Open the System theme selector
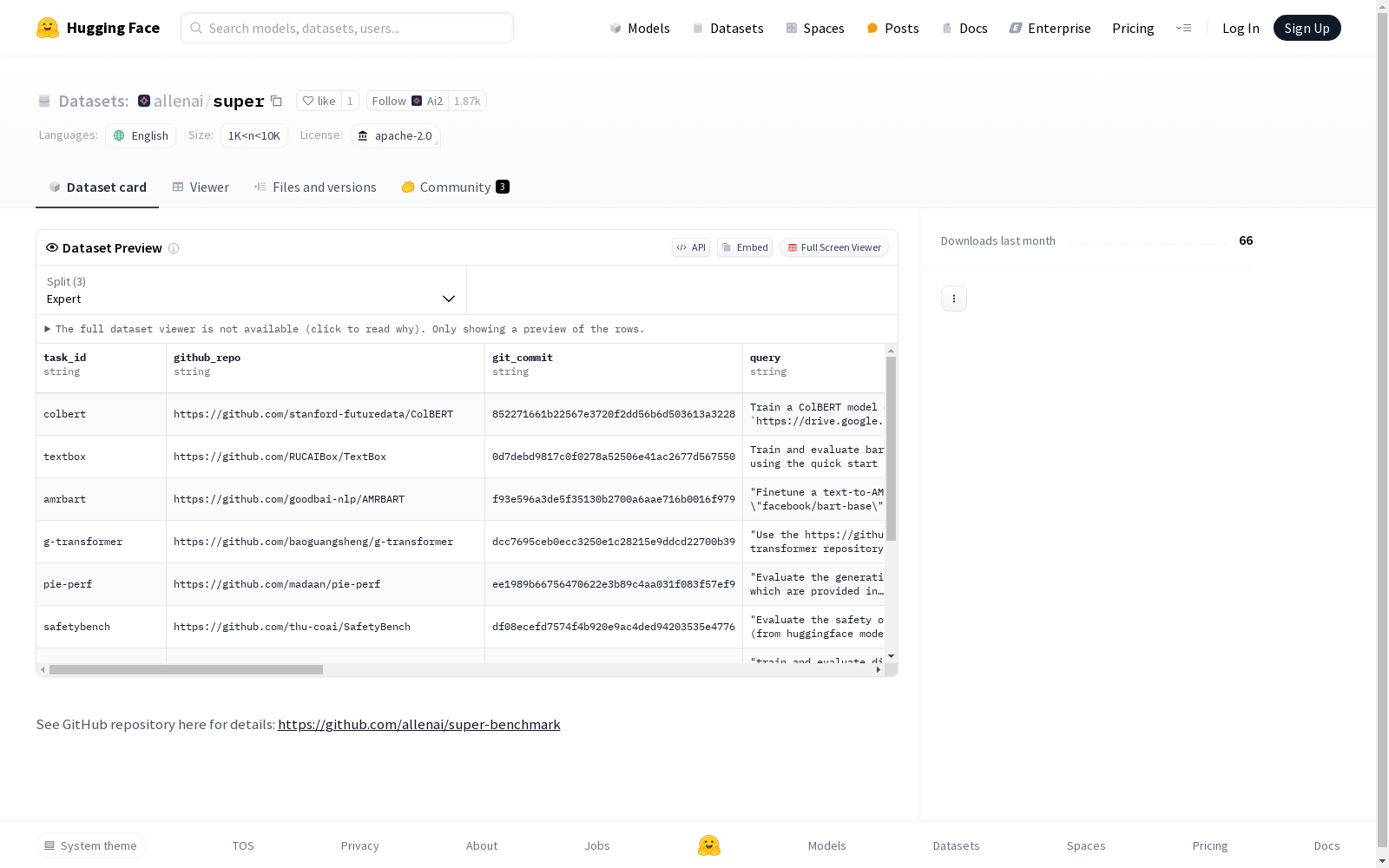This screenshot has height=868, width=1389. click(91, 845)
